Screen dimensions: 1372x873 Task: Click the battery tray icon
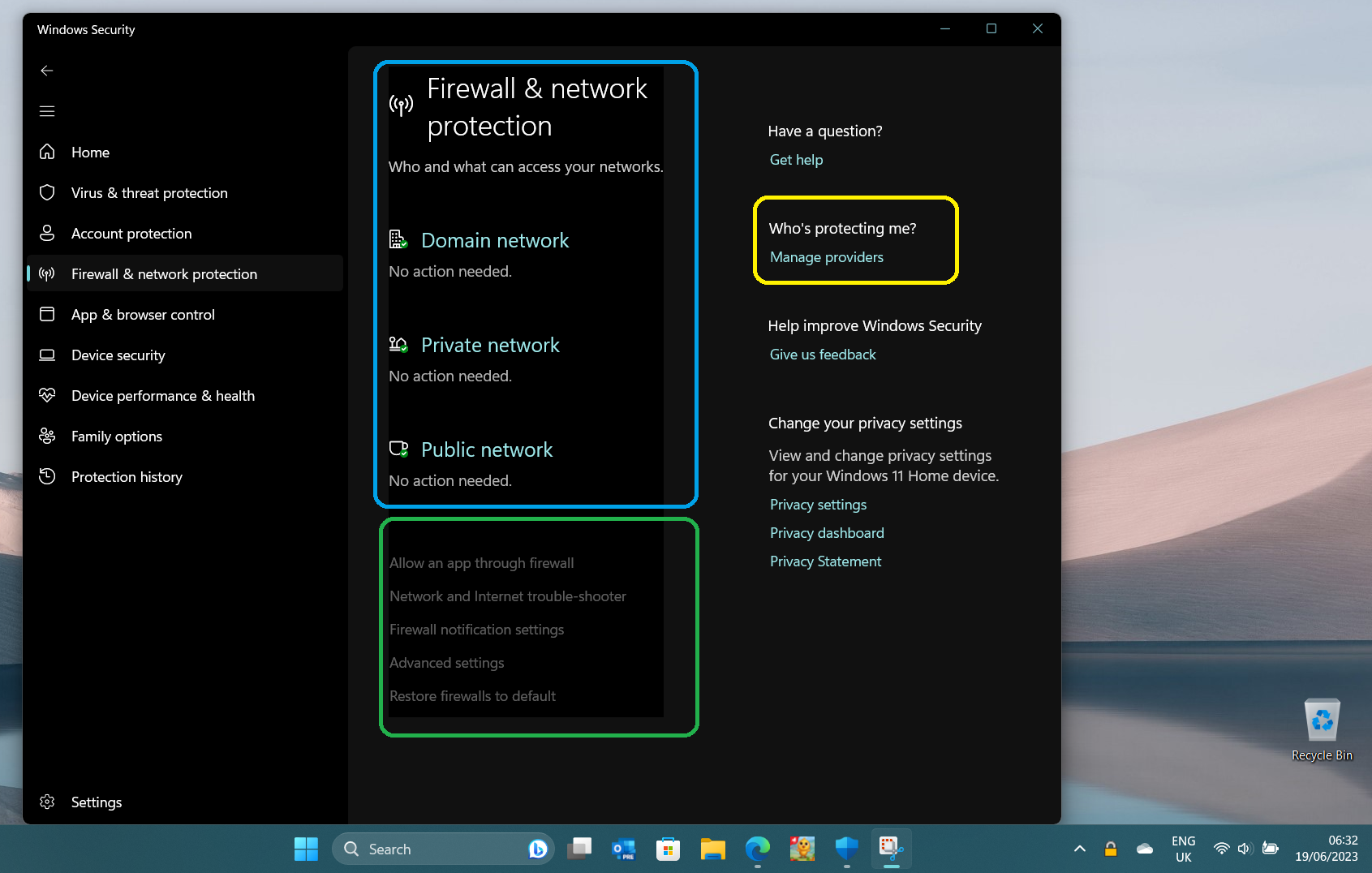click(1271, 849)
